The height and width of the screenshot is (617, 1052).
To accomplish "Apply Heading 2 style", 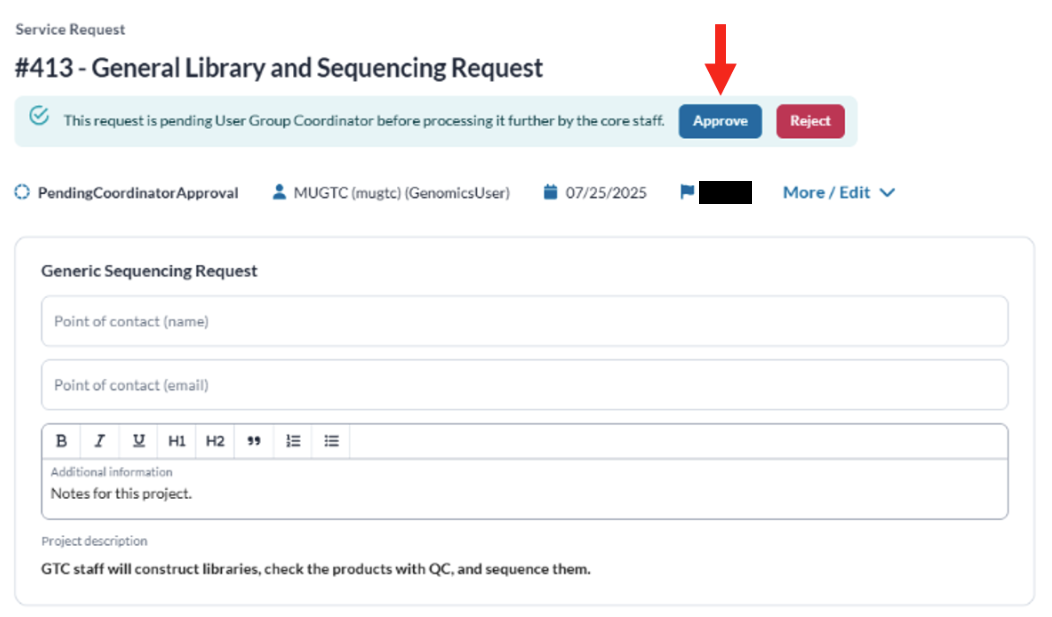I will [x=215, y=441].
